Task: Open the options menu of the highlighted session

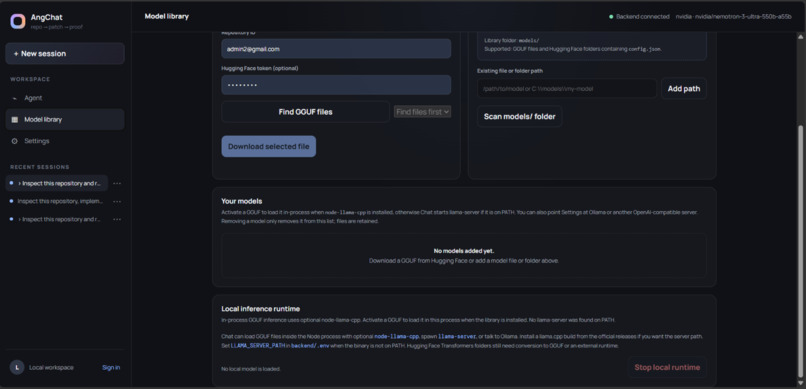Action: click(117, 183)
